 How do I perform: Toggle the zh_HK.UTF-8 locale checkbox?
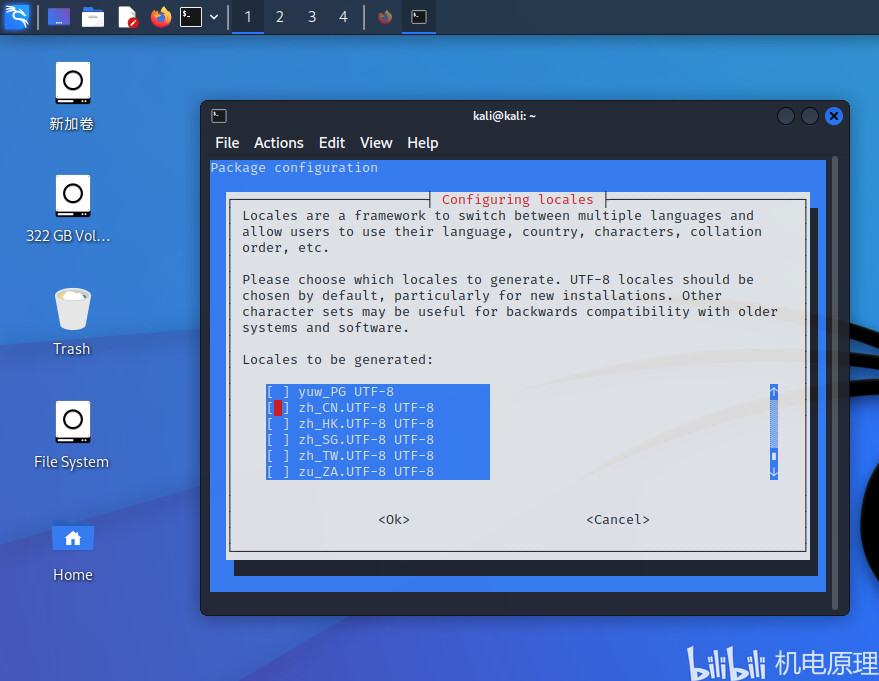[278, 424]
